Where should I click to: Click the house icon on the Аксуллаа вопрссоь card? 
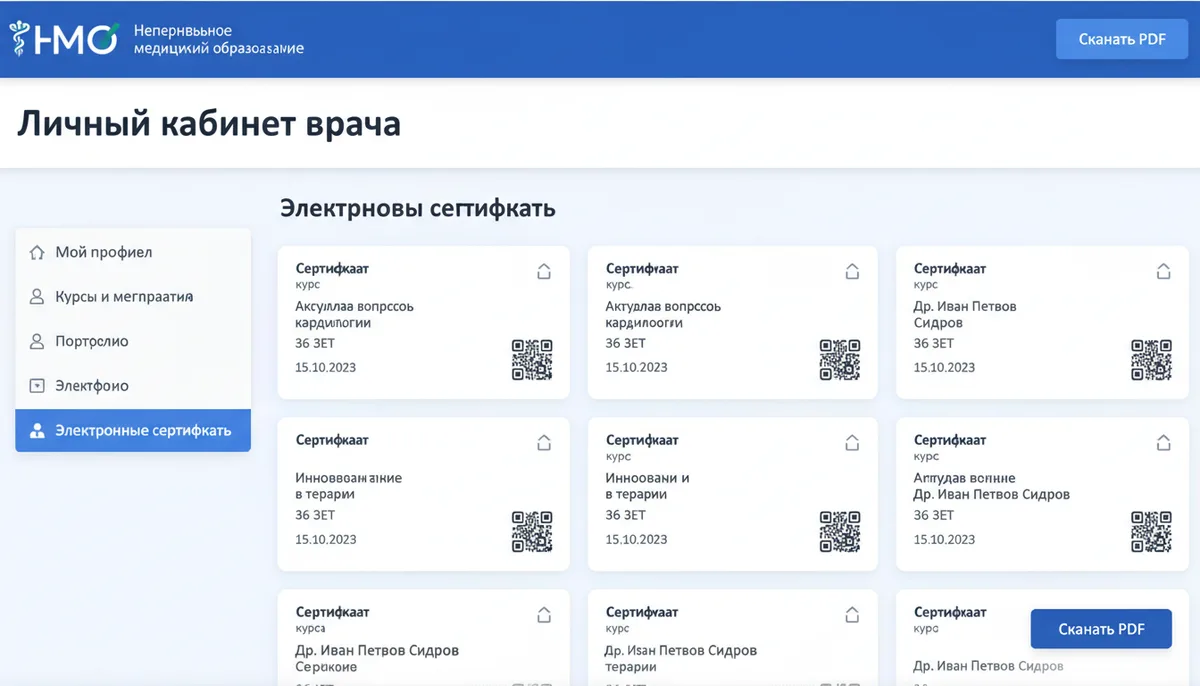(544, 270)
